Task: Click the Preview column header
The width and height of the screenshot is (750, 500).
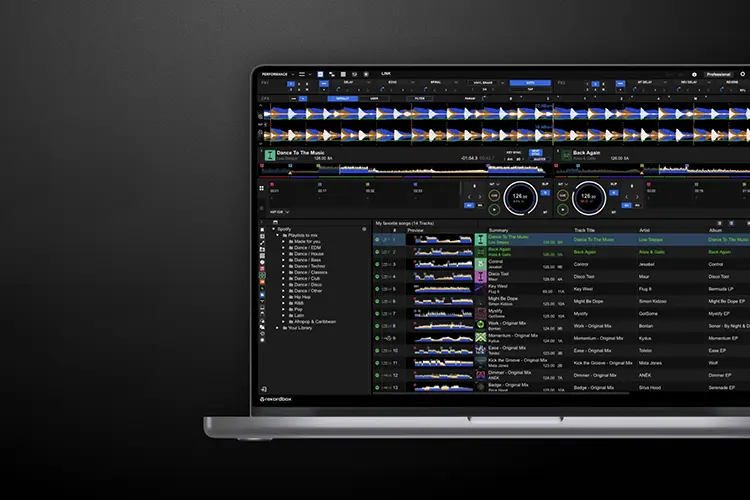Action: click(x=415, y=230)
